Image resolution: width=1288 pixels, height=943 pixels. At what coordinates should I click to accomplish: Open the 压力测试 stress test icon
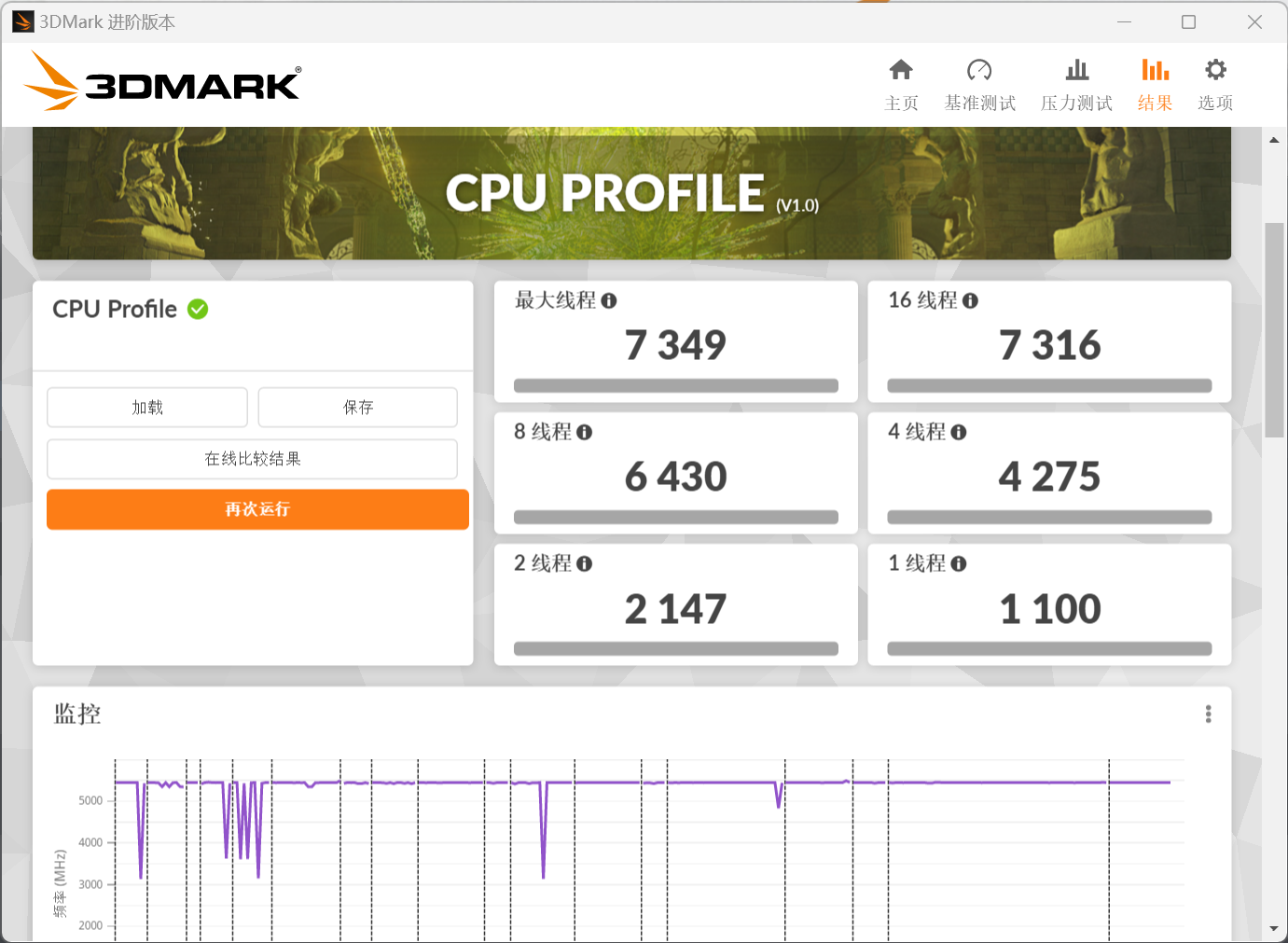[1077, 70]
